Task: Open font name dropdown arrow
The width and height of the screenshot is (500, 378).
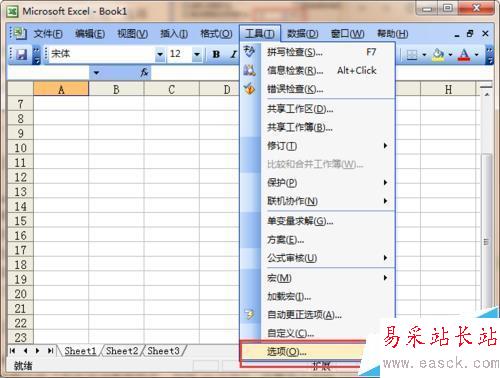Action: pyautogui.click(x=160, y=54)
